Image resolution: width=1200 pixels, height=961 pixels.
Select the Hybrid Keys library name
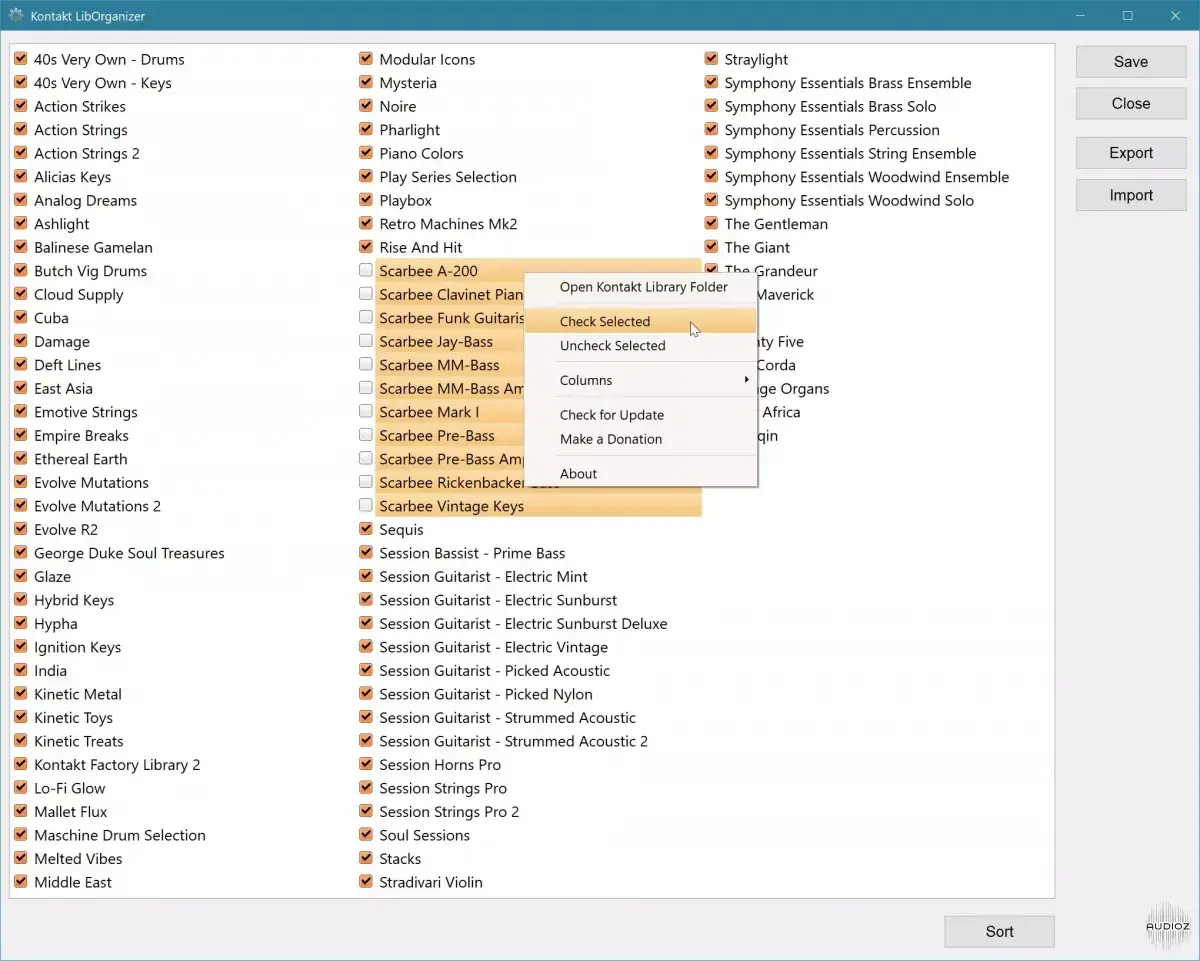coord(73,600)
